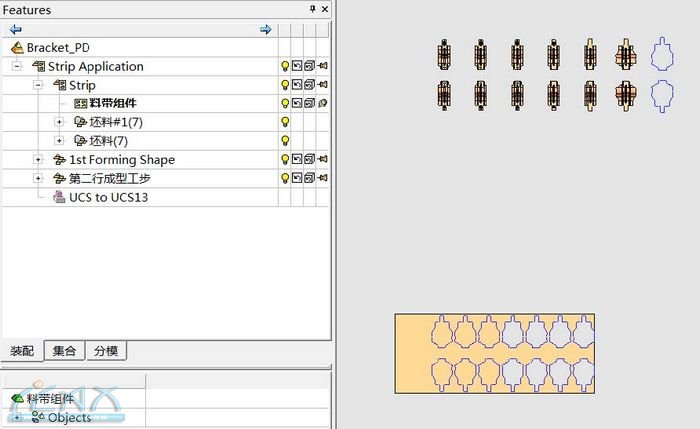The width and height of the screenshot is (700, 429).
Task: Click the blue back arrow in Features panel
Action: [x=16, y=30]
